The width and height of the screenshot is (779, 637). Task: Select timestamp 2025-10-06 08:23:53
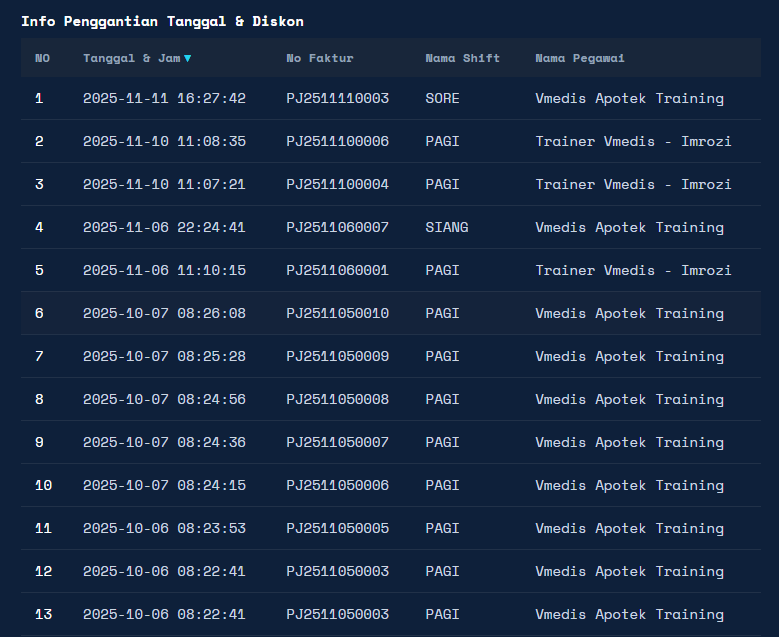click(164, 528)
